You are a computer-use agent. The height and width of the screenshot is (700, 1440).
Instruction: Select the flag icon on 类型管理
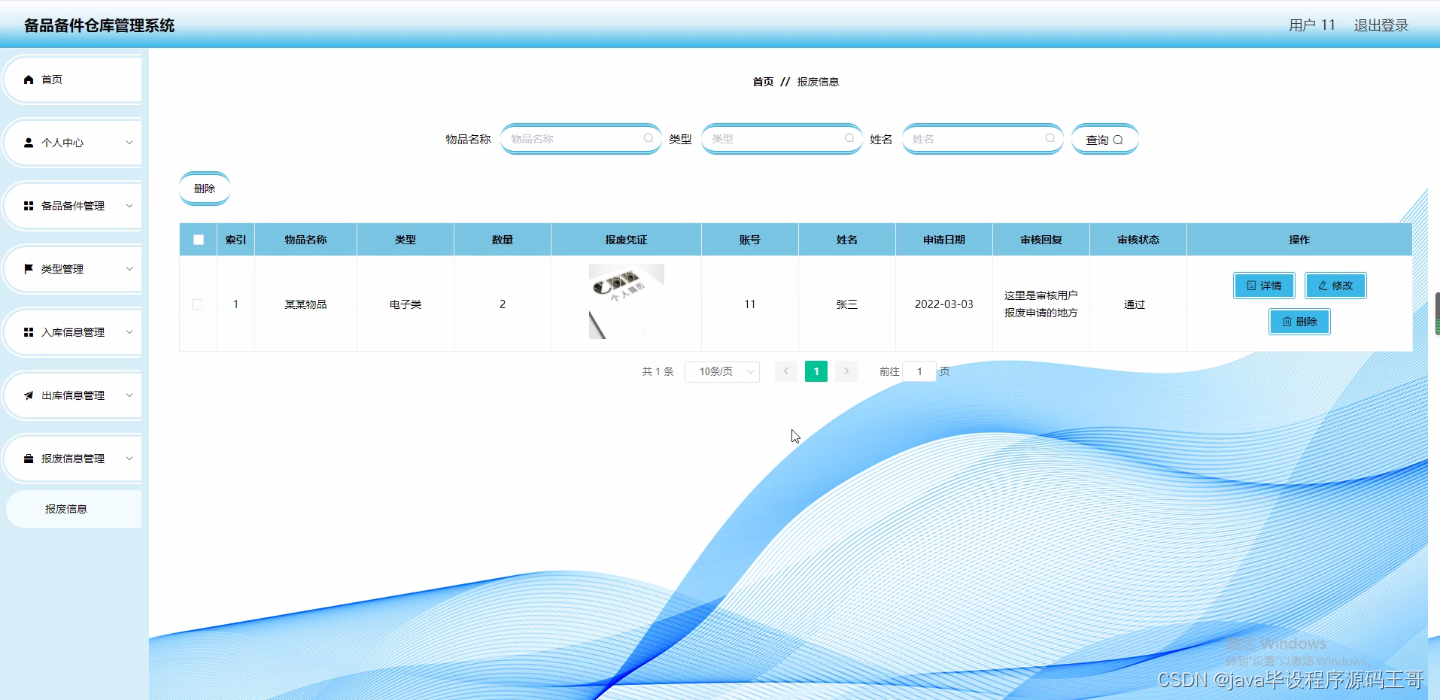click(x=27, y=268)
